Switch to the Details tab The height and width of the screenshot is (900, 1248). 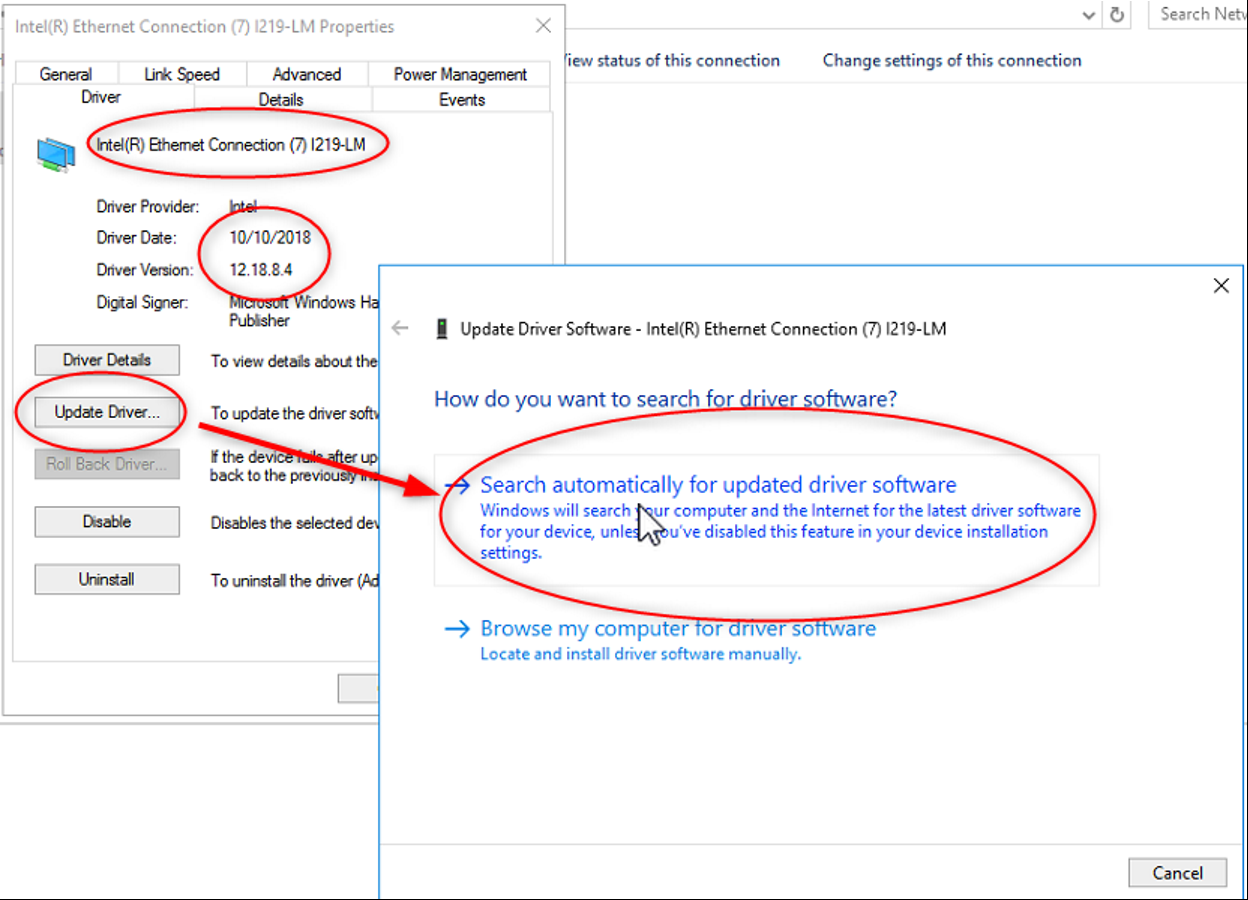click(x=281, y=100)
